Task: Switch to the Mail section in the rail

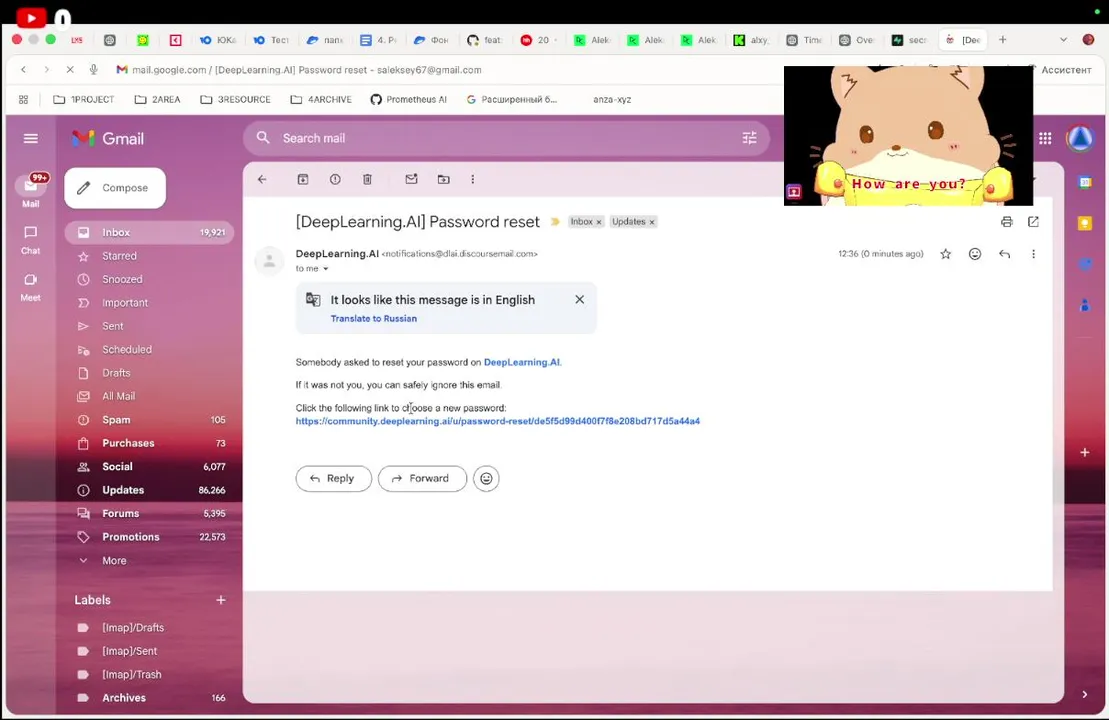Action: [x=30, y=190]
